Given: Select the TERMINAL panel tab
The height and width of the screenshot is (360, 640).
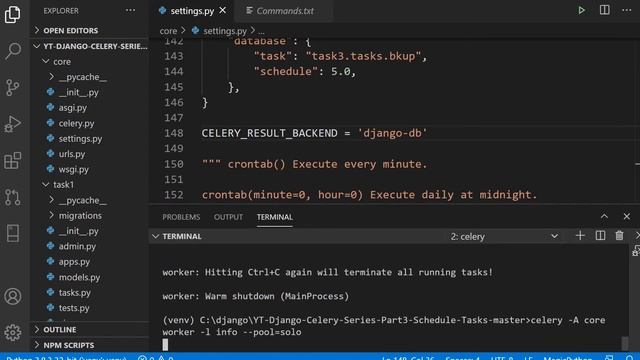Looking at the screenshot, I should [275, 217].
